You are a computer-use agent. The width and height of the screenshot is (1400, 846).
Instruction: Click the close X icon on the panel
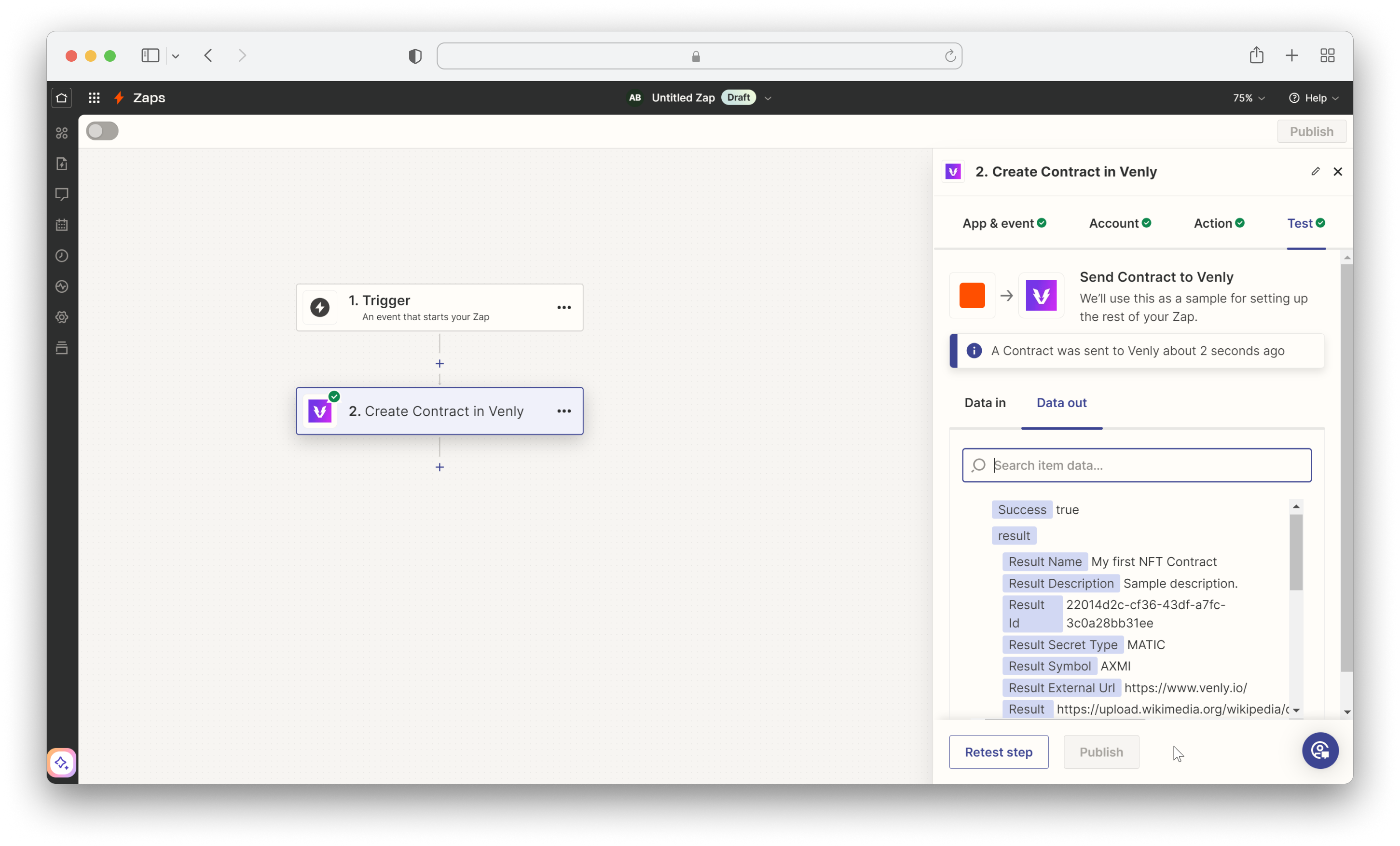(1338, 171)
